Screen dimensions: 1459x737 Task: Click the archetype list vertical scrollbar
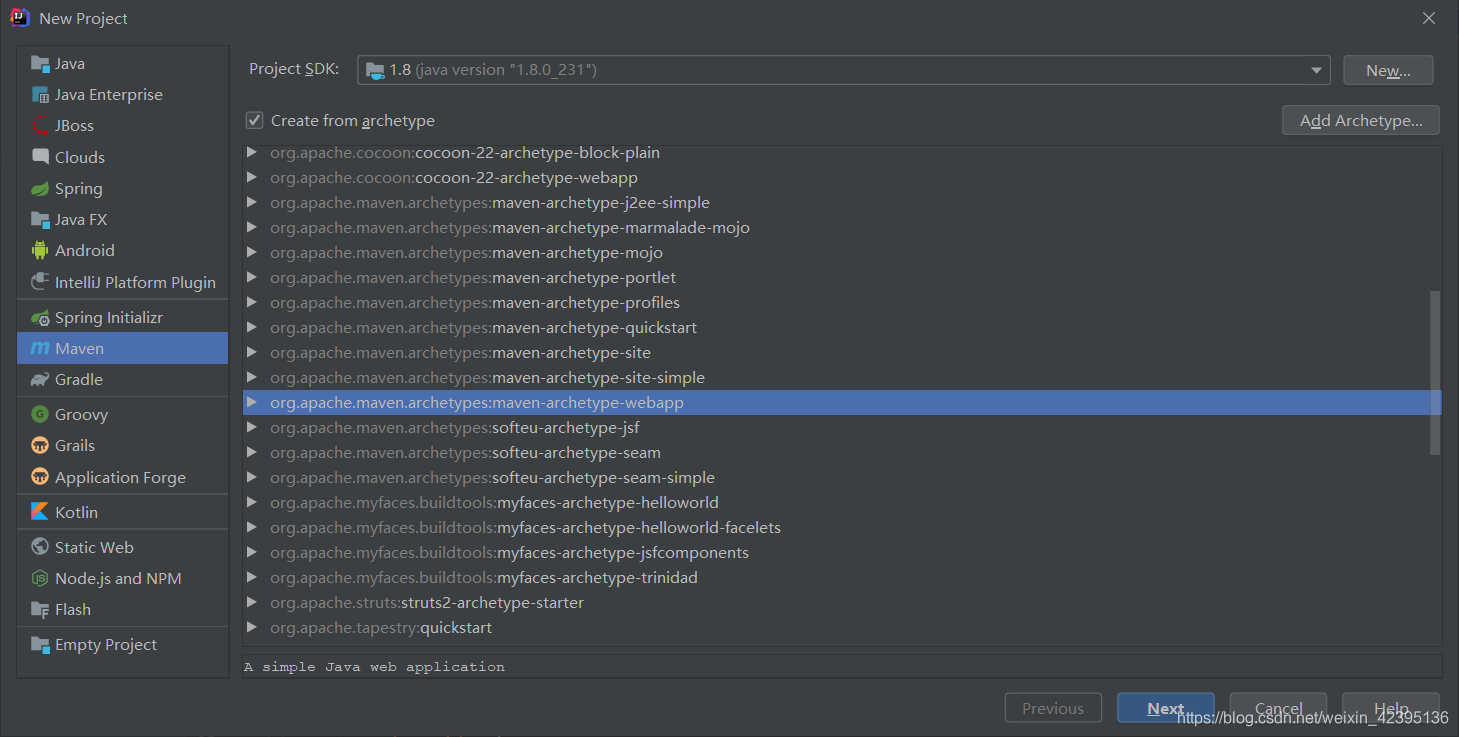point(1435,372)
